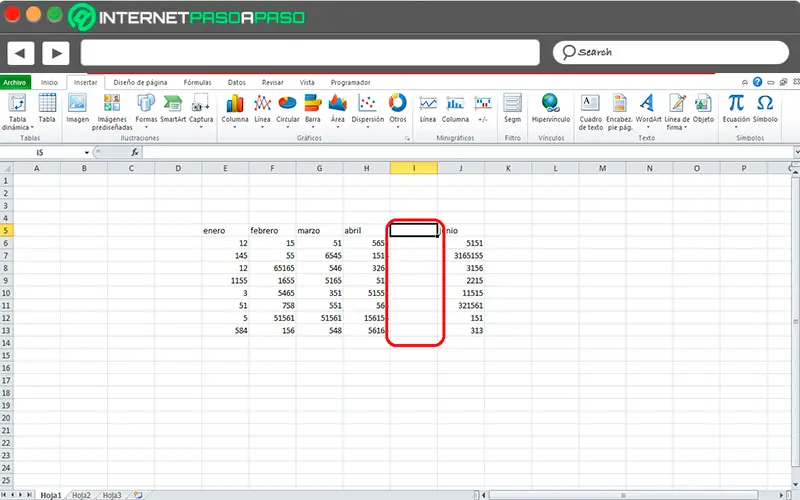Viewport: 800px width, 500px height.
Task: Click the Captura screenshot tool
Action: point(201,110)
